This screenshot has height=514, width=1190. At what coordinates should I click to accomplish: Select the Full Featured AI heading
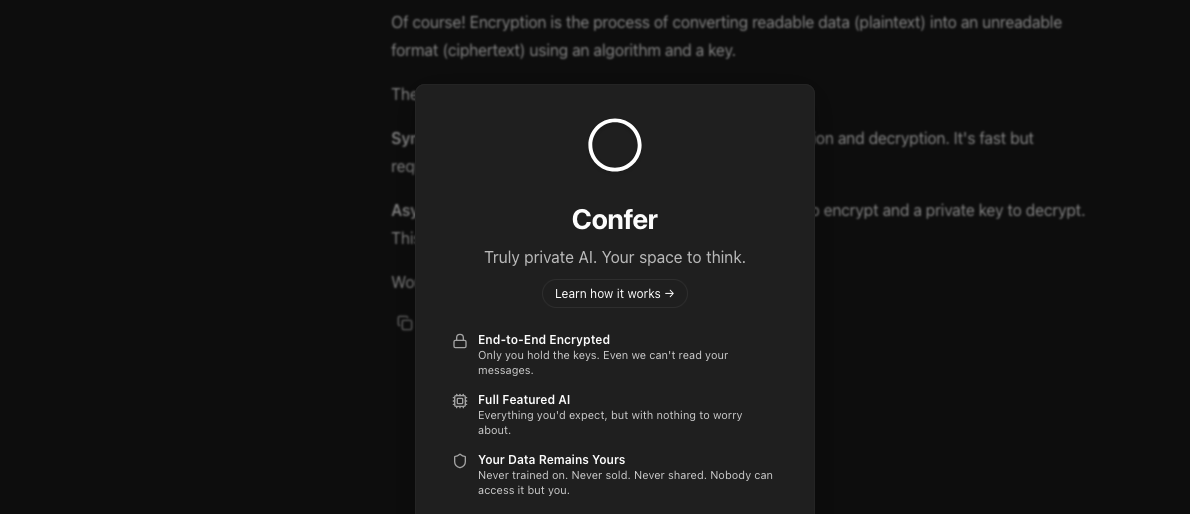pyautogui.click(x=524, y=400)
